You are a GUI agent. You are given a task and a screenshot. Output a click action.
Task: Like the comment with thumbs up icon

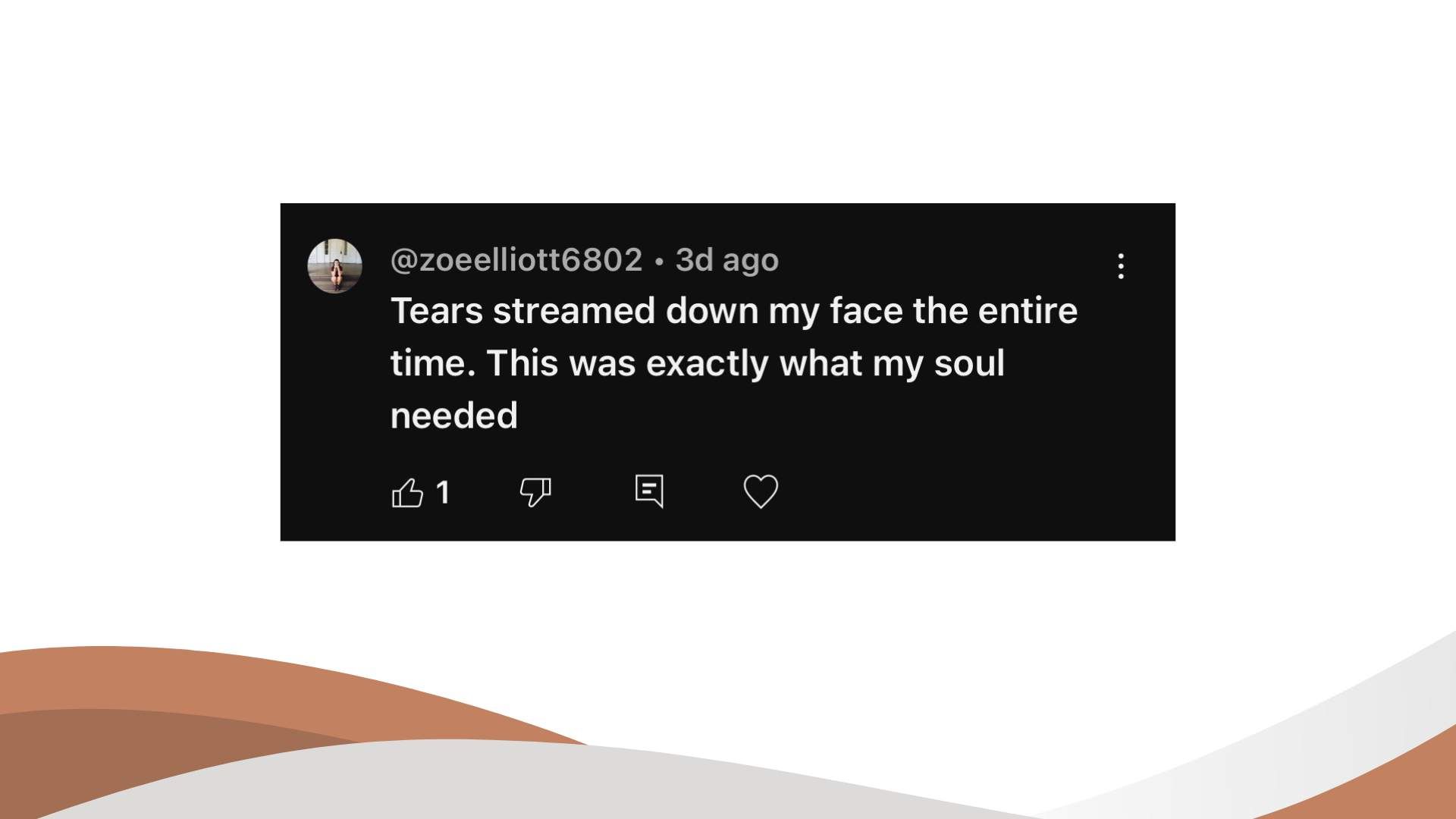tap(407, 493)
